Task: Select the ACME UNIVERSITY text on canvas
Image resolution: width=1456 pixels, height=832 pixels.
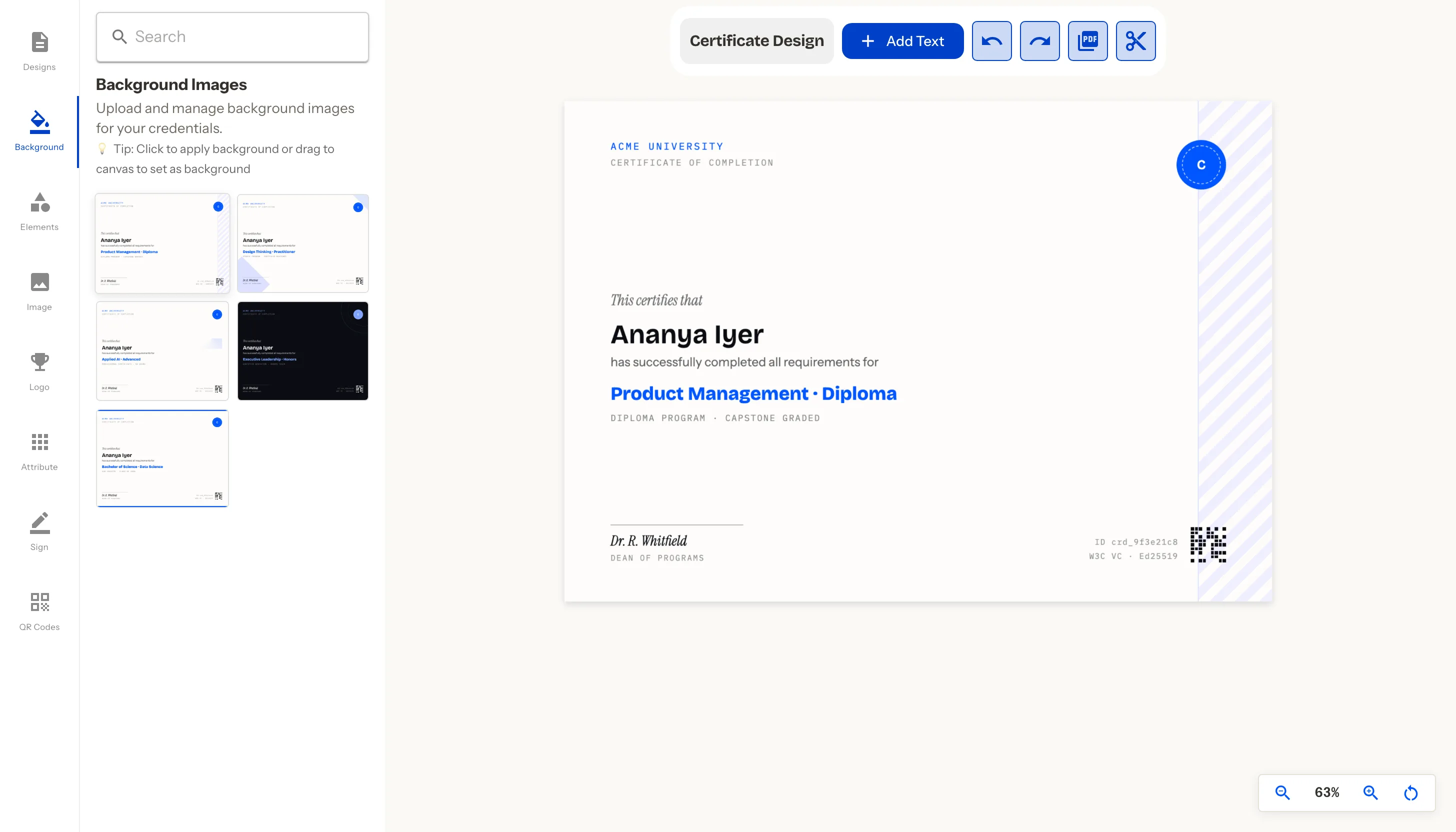Action: coord(667,146)
